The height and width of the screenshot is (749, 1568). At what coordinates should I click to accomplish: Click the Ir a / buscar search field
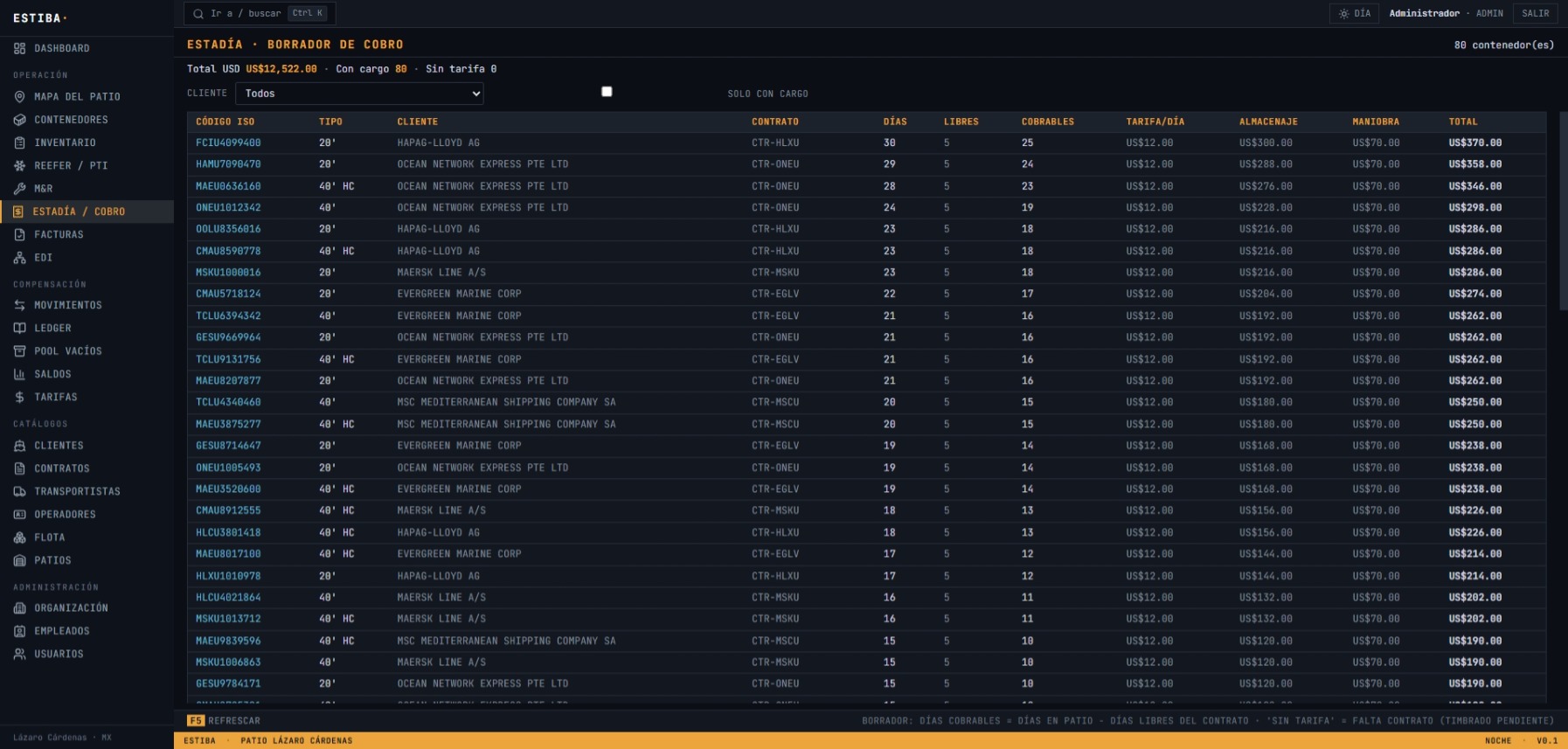pos(260,13)
